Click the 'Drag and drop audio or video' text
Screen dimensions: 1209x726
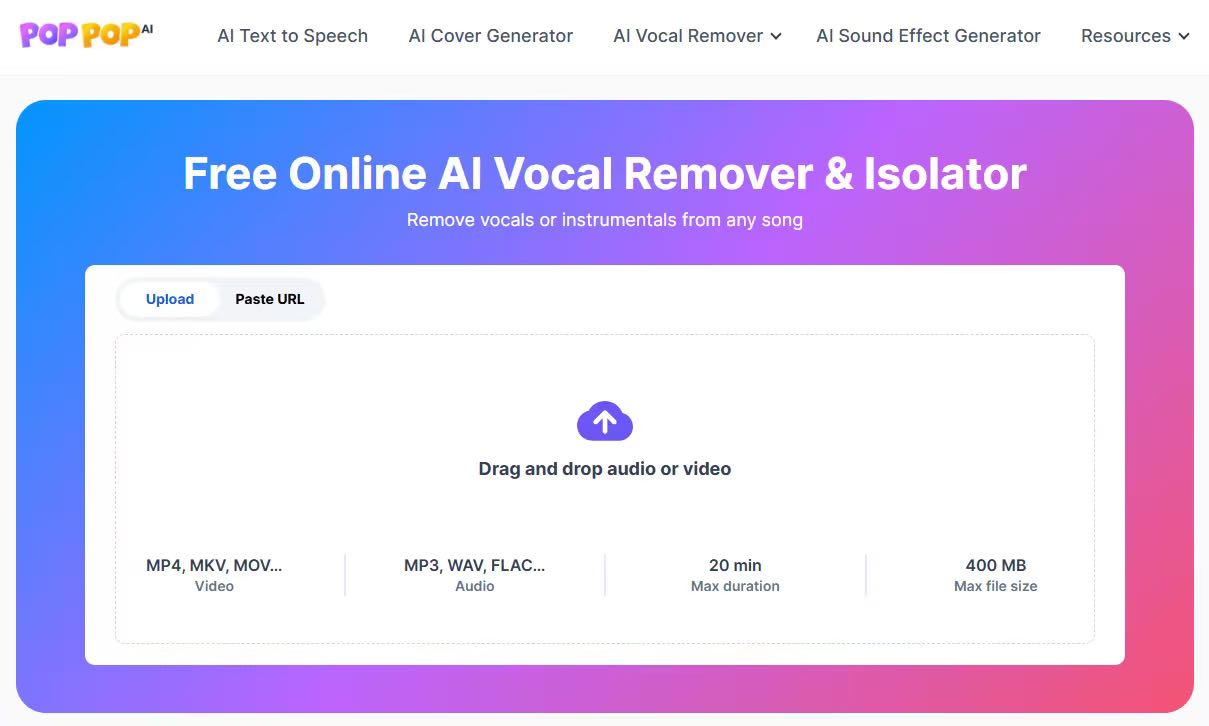[604, 469]
